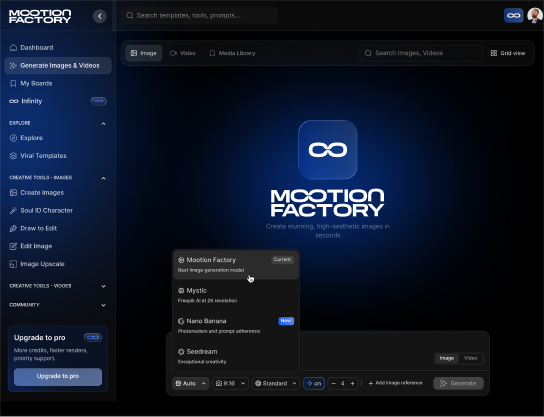Open the user profile avatar

click(x=535, y=16)
